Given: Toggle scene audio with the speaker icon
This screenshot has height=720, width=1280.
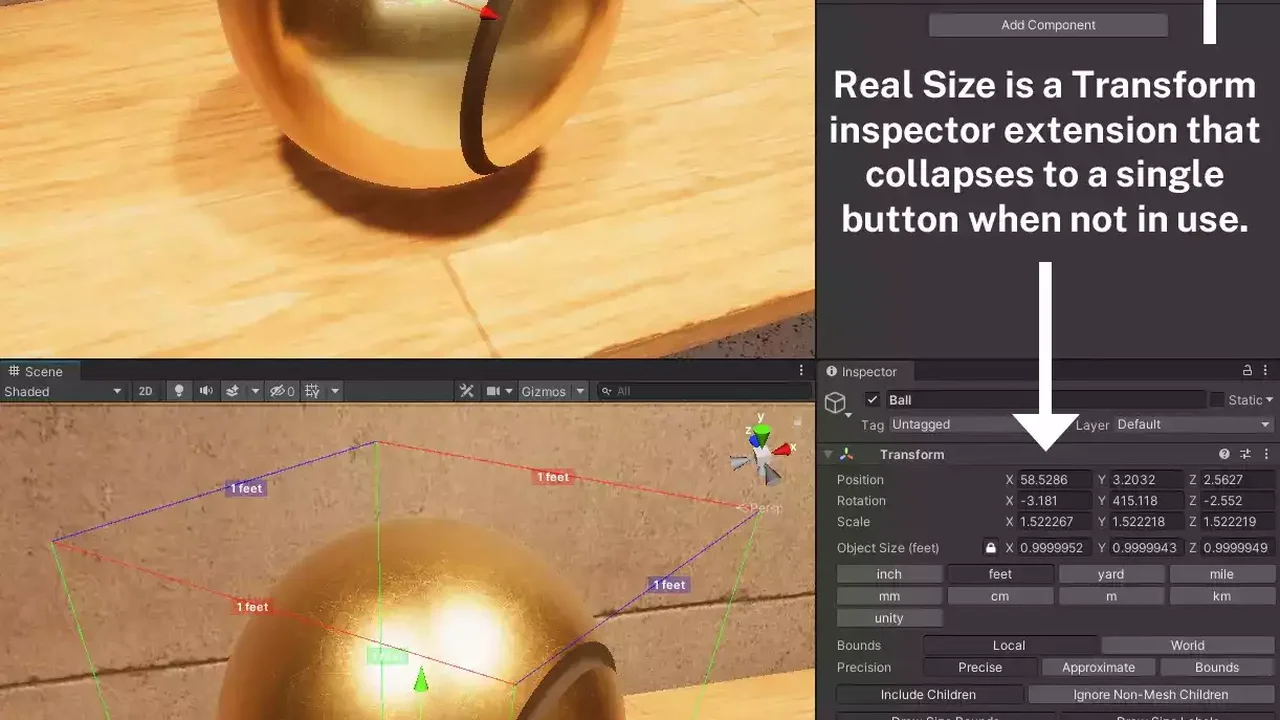Looking at the screenshot, I should coord(206,391).
